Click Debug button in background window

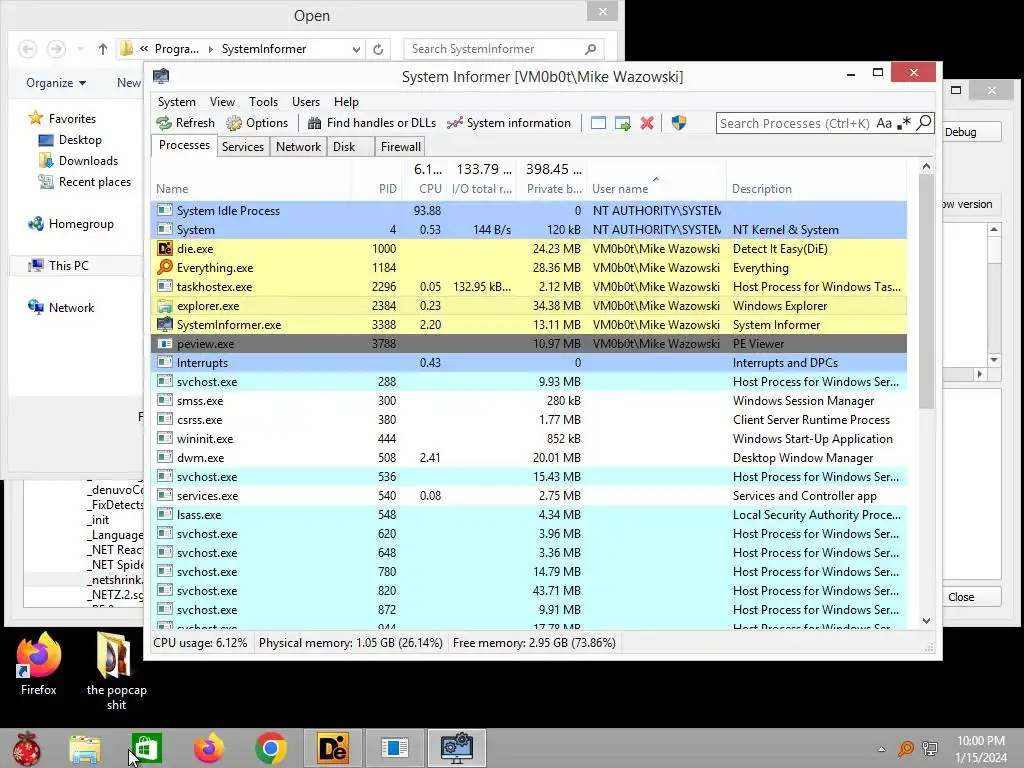970,132
